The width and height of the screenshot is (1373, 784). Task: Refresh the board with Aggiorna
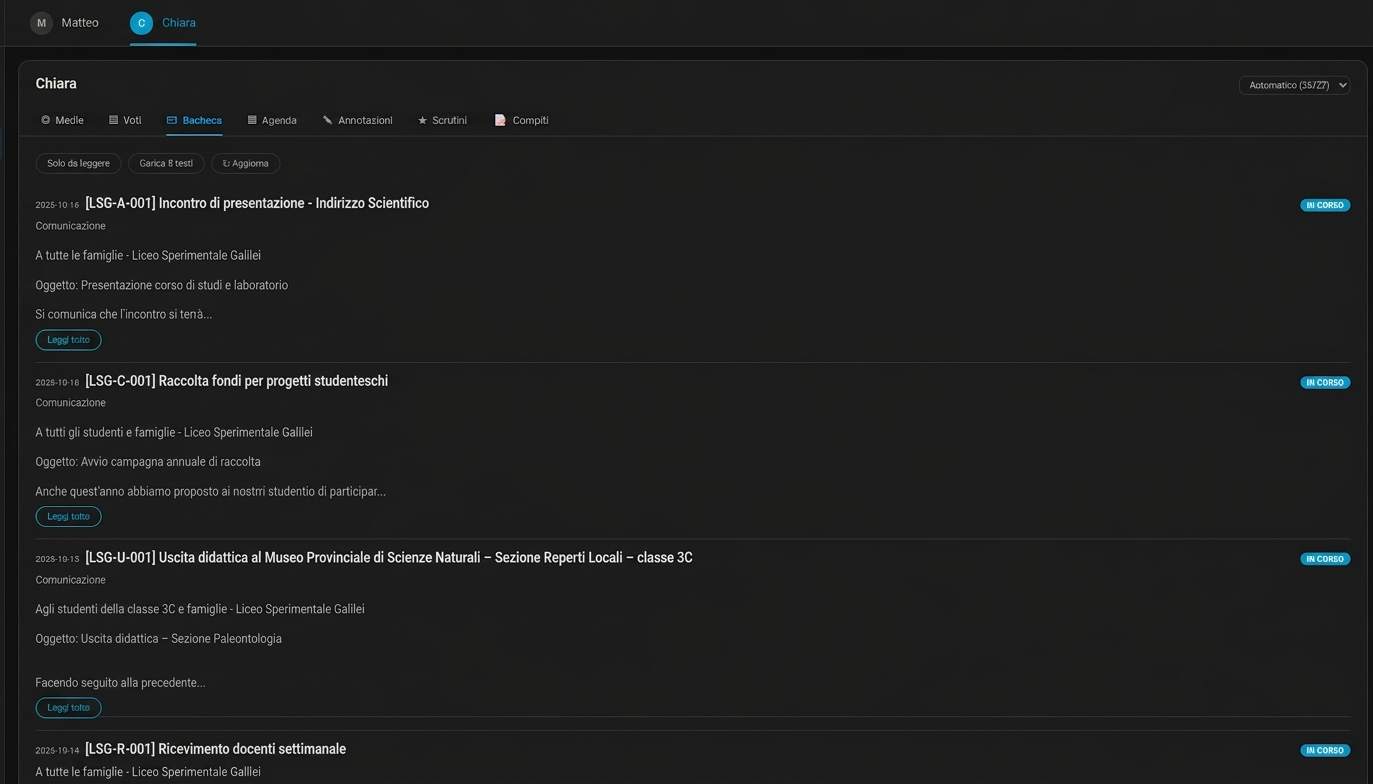point(246,163)
